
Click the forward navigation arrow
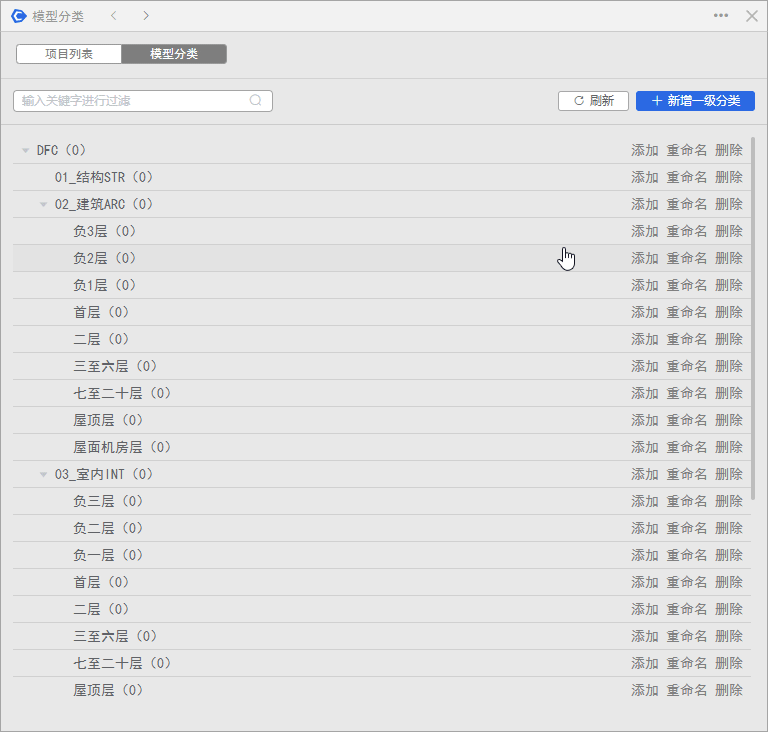pos(146,16)
